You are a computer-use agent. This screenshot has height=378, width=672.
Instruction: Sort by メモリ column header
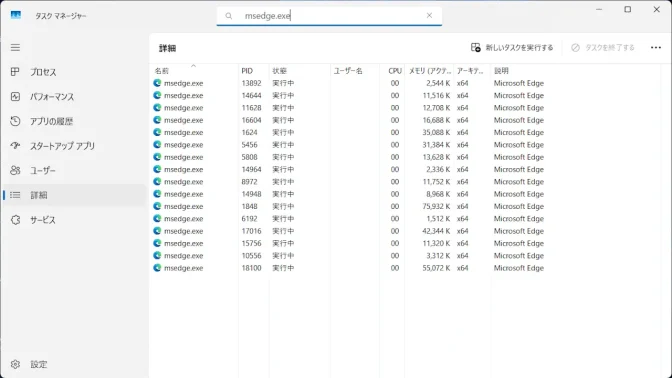coord(429,71)
